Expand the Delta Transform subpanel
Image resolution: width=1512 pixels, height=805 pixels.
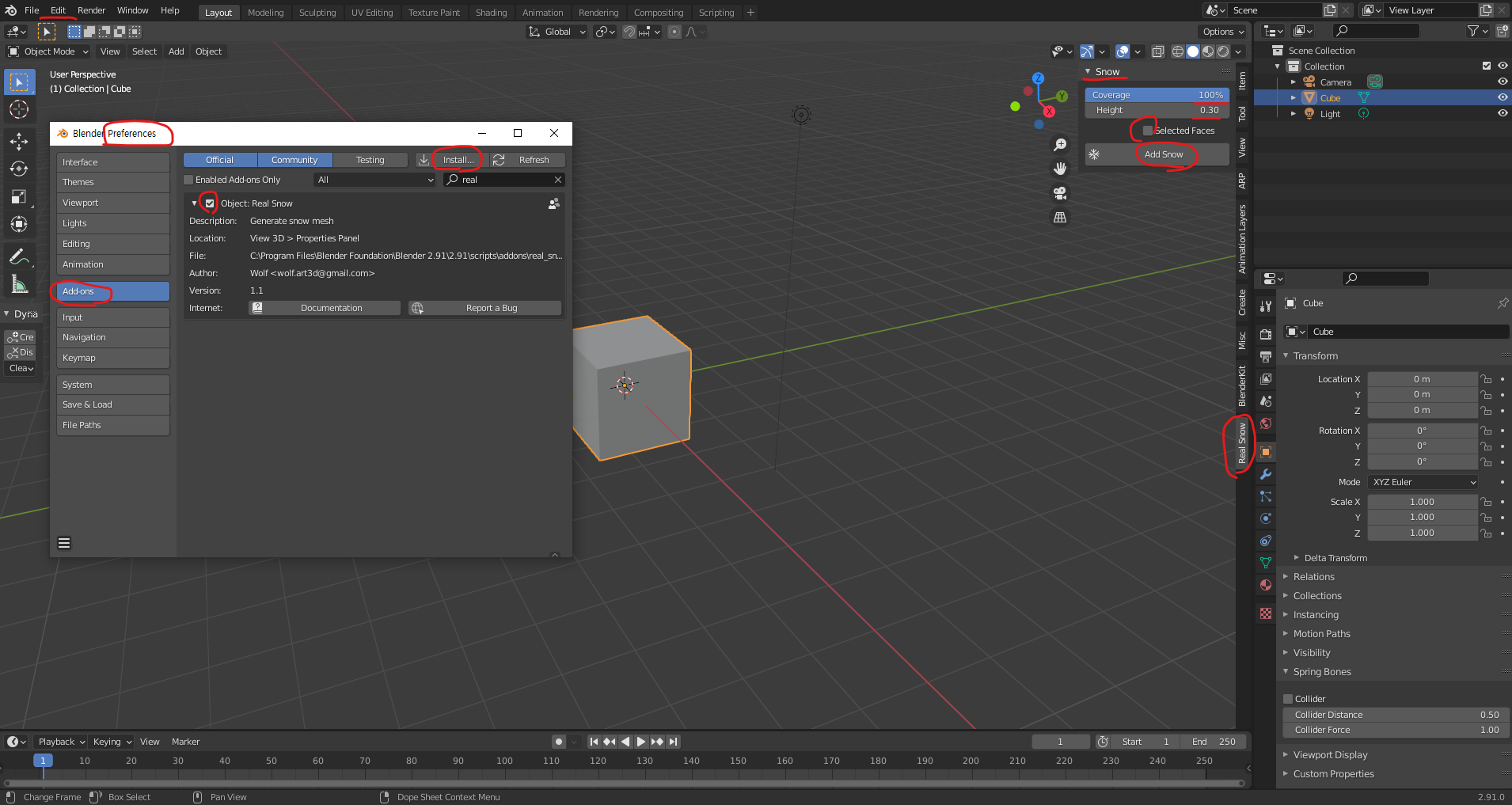click(1335, 558)
